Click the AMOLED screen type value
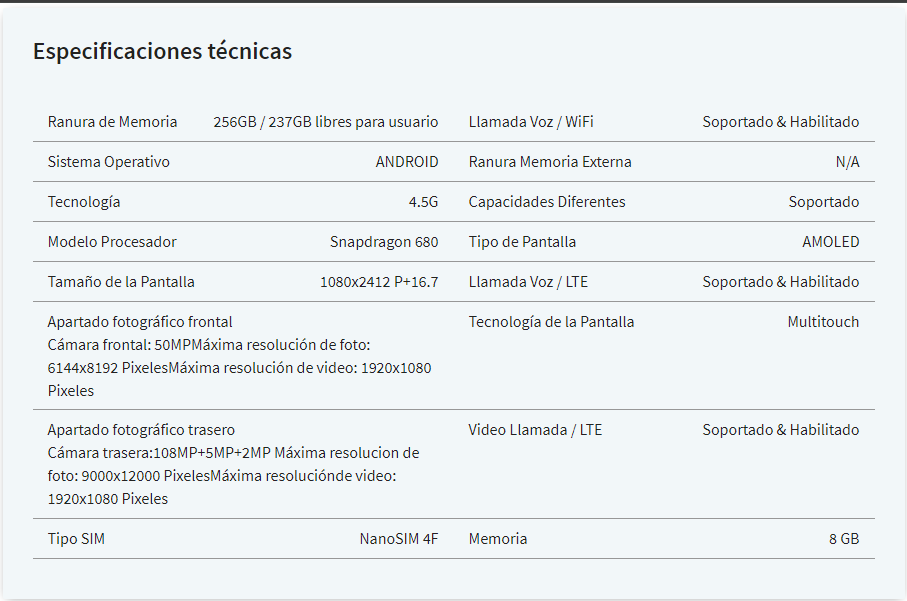907x601 pixels. point(831,242)
